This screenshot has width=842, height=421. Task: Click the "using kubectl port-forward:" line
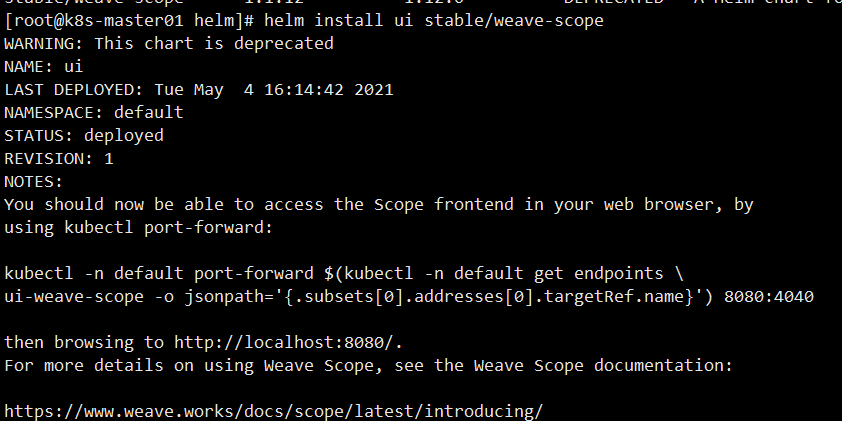click(139, 228)
